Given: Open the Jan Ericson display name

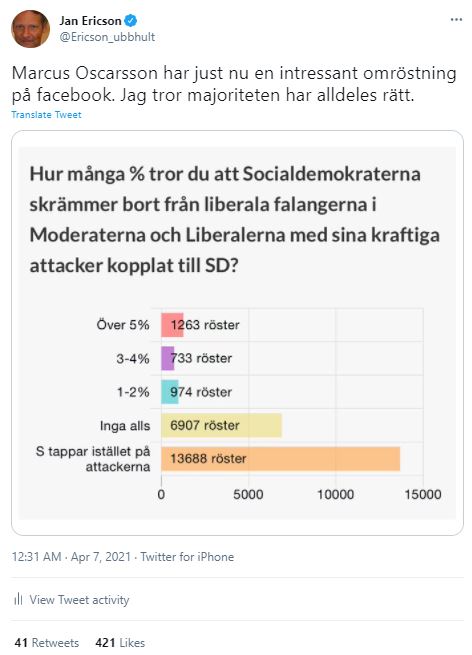Looking at the screenshot, I should [90, 20].
